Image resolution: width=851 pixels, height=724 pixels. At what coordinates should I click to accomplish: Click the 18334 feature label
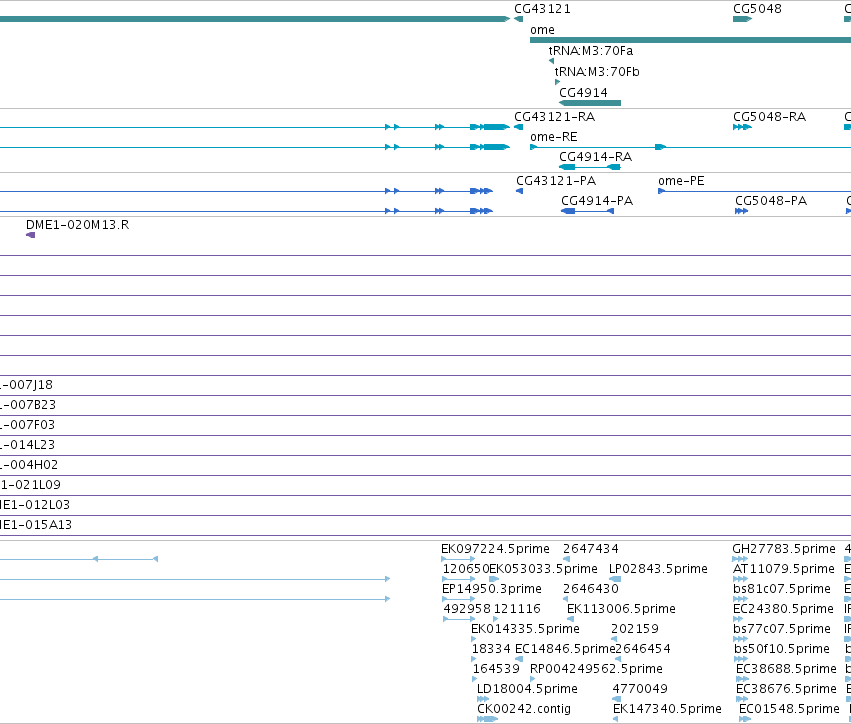[491, 649]
